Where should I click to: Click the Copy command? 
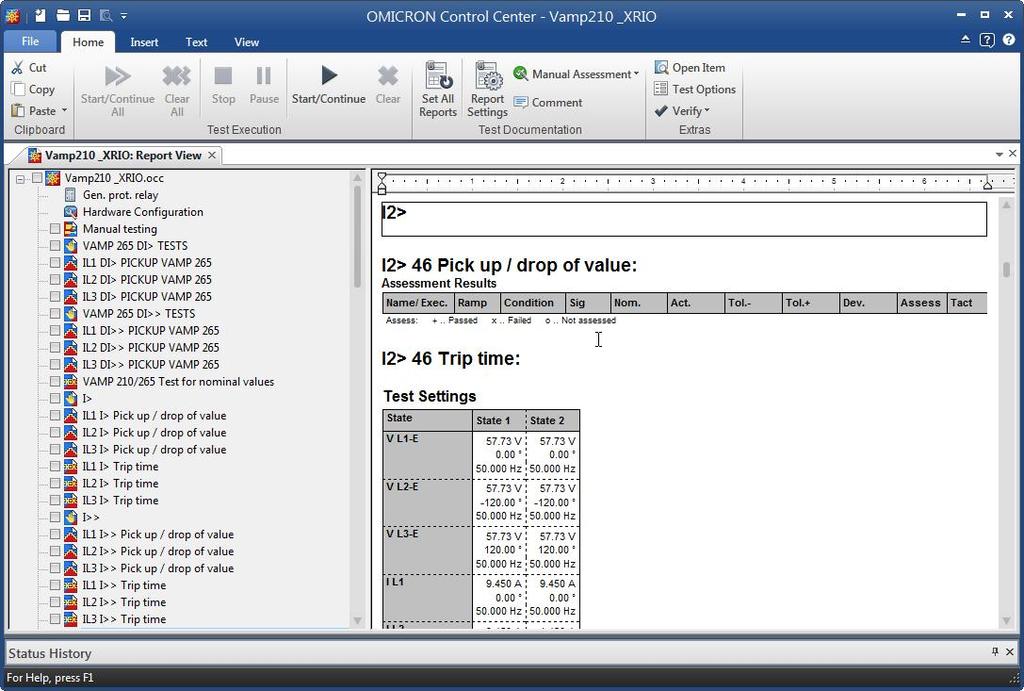point(33,89)
